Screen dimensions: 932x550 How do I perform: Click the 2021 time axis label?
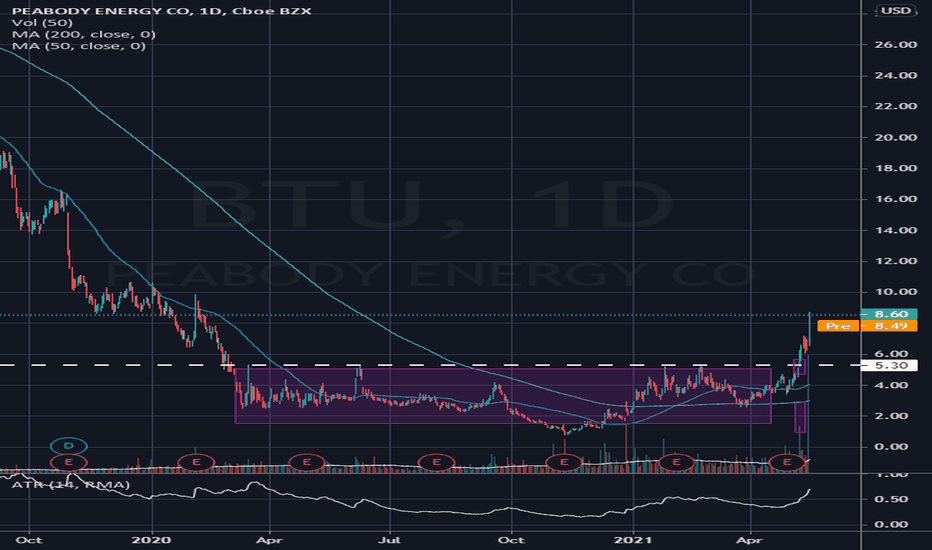[633, 540]
